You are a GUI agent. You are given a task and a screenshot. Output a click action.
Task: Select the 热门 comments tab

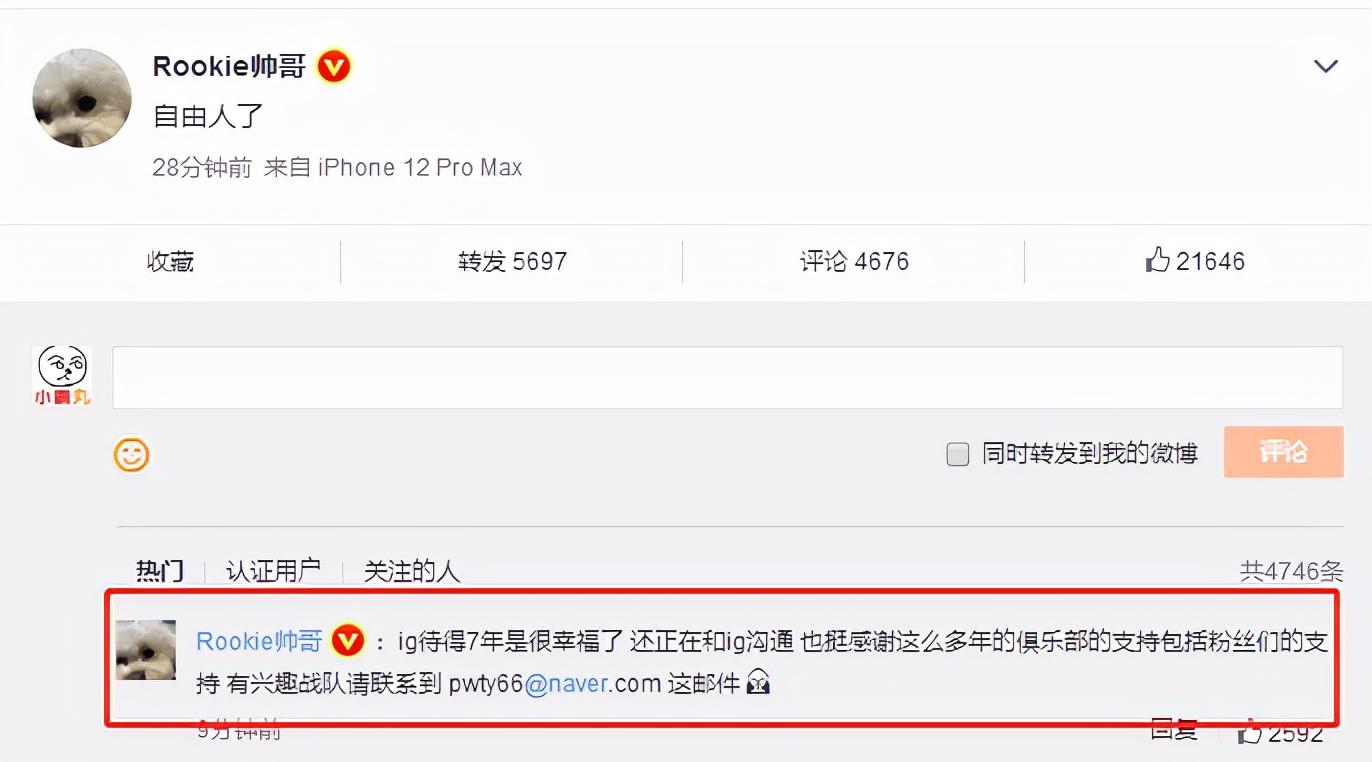pos(160,571)
